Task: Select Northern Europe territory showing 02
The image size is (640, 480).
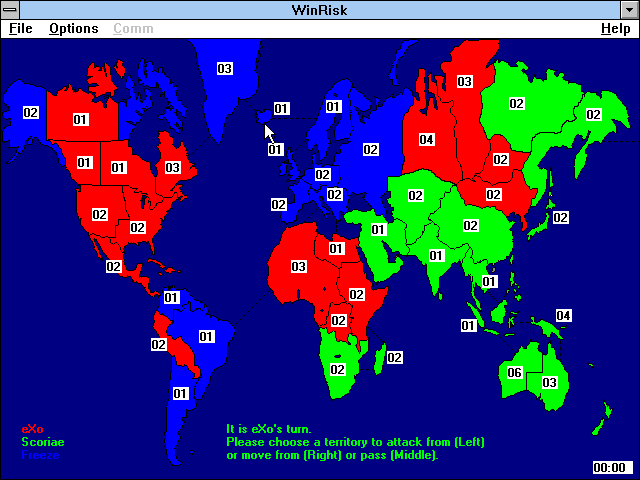Action: [322, 175]
